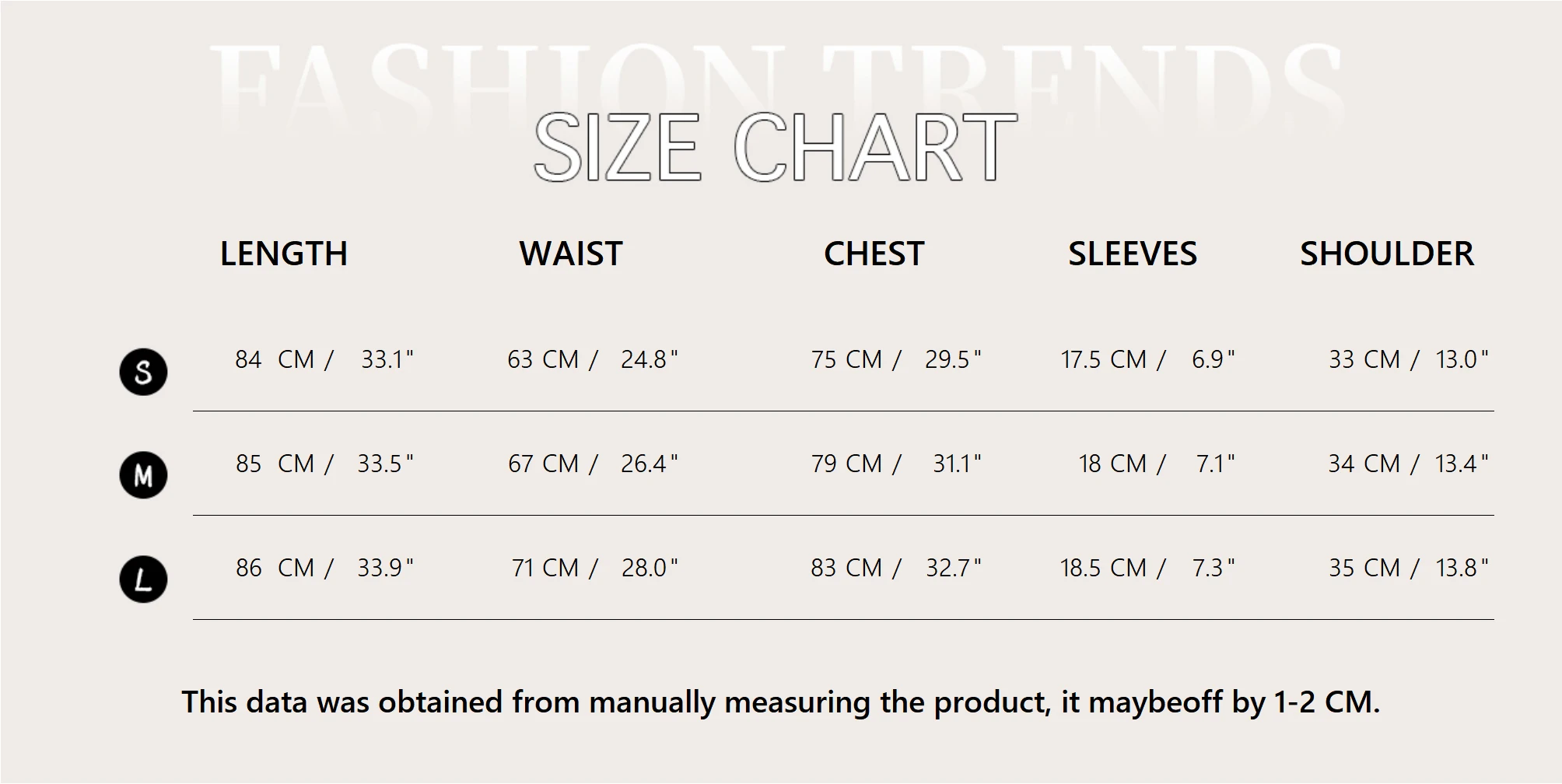The width and height of the screenshot is (1562, 784).
Task: Click the SLEEVES column header
Action: (x=1133, y=254)
